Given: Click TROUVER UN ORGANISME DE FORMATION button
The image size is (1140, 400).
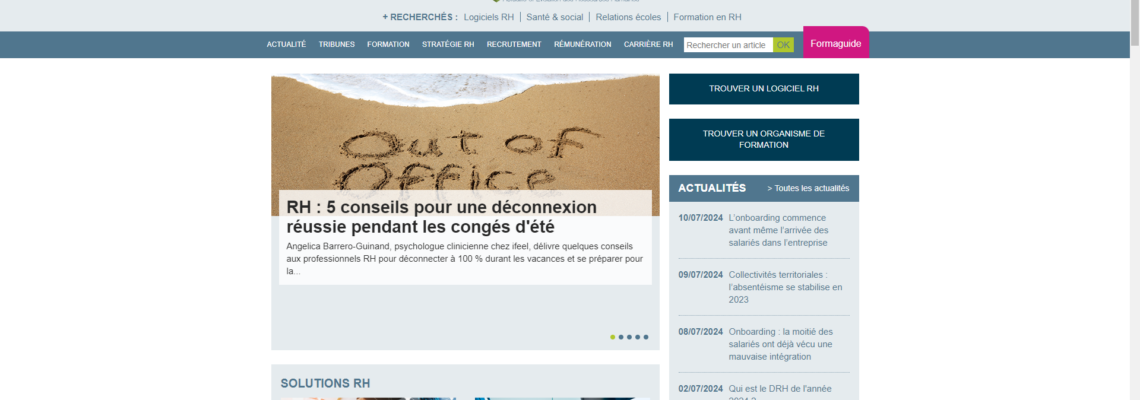Looking at the screenshot, I should [x=763, y=139].
